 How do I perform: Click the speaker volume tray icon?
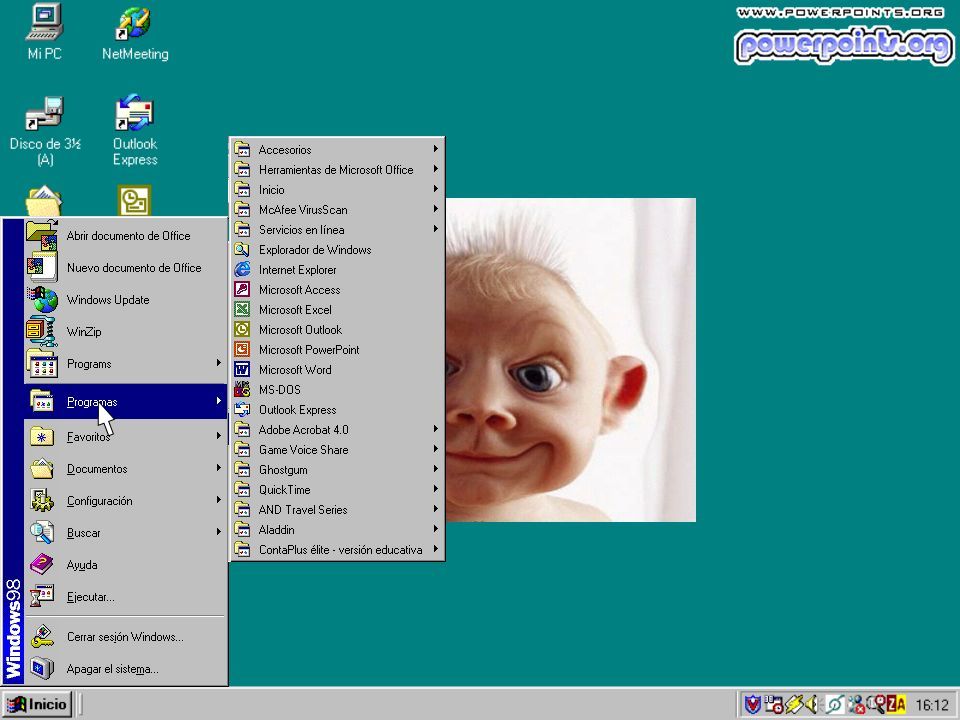click(x=812, y=705)
